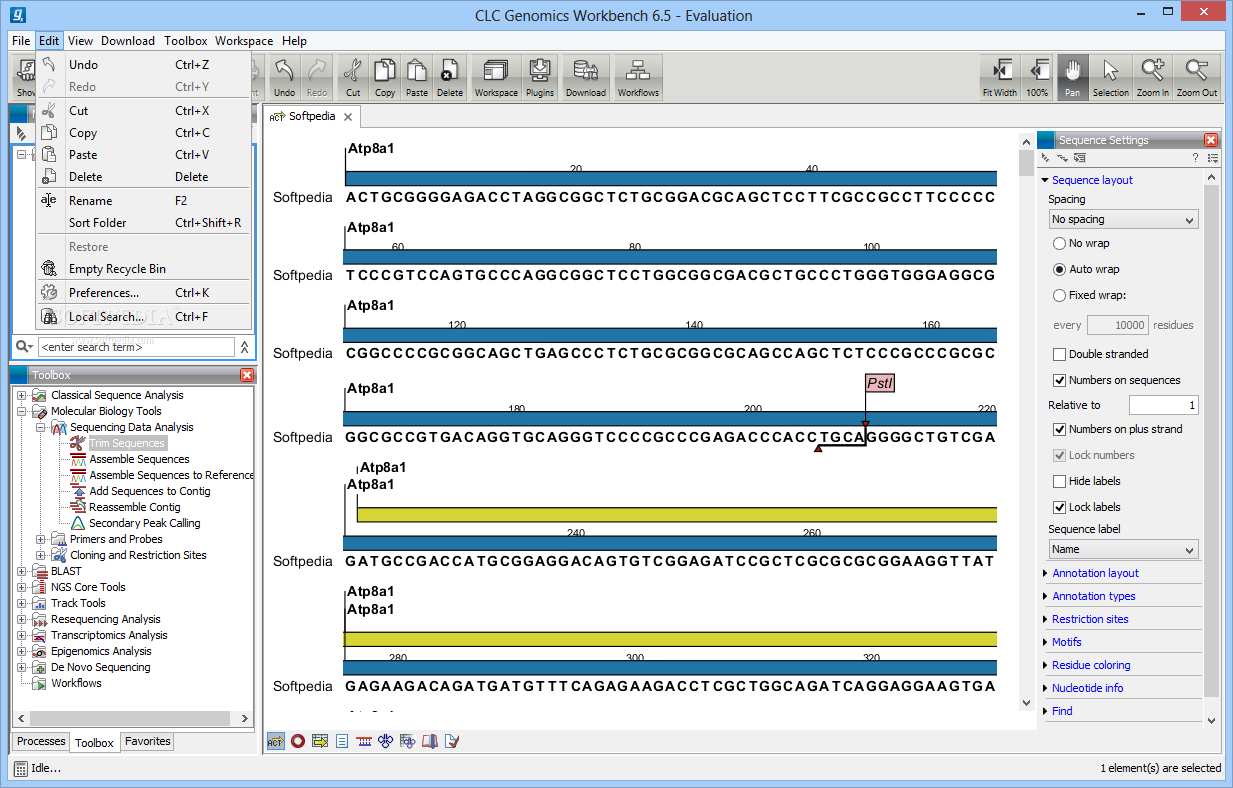Click the PstI restriction site label
1233x788 pixels.
pyautogui.click(x=880, y=383)
